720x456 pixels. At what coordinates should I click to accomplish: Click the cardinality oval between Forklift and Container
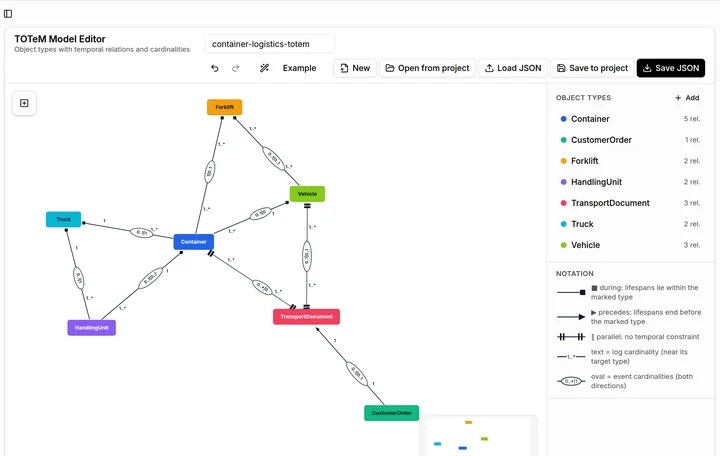coord(209,172)
